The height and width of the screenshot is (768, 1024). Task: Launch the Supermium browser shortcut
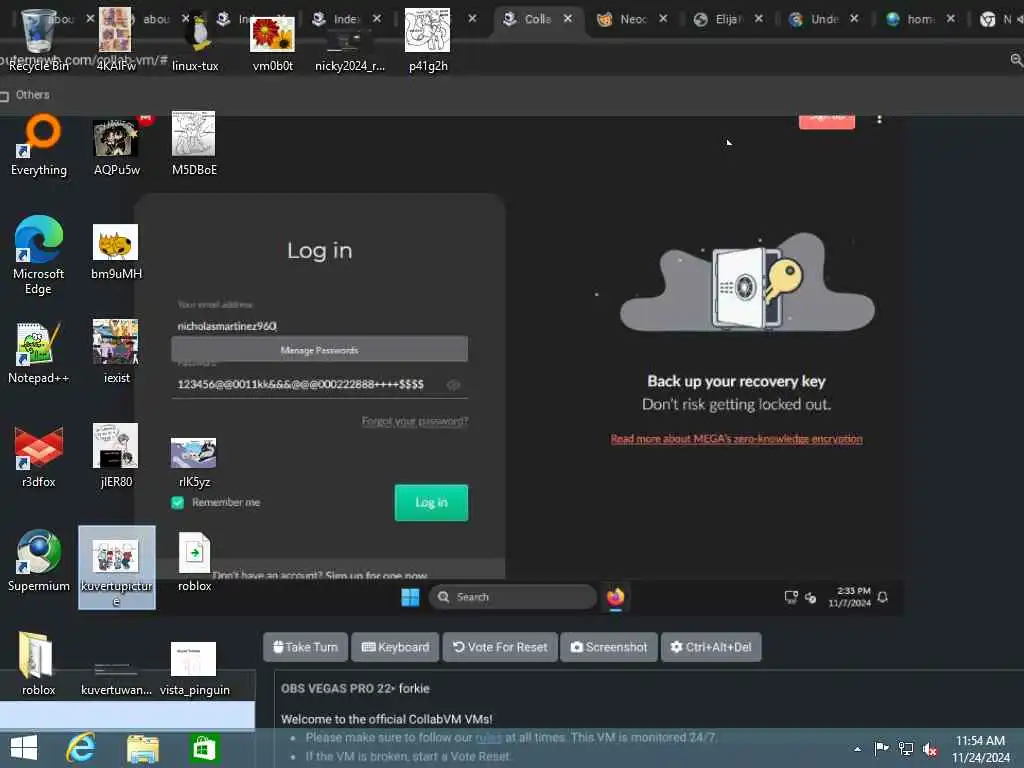39,560
